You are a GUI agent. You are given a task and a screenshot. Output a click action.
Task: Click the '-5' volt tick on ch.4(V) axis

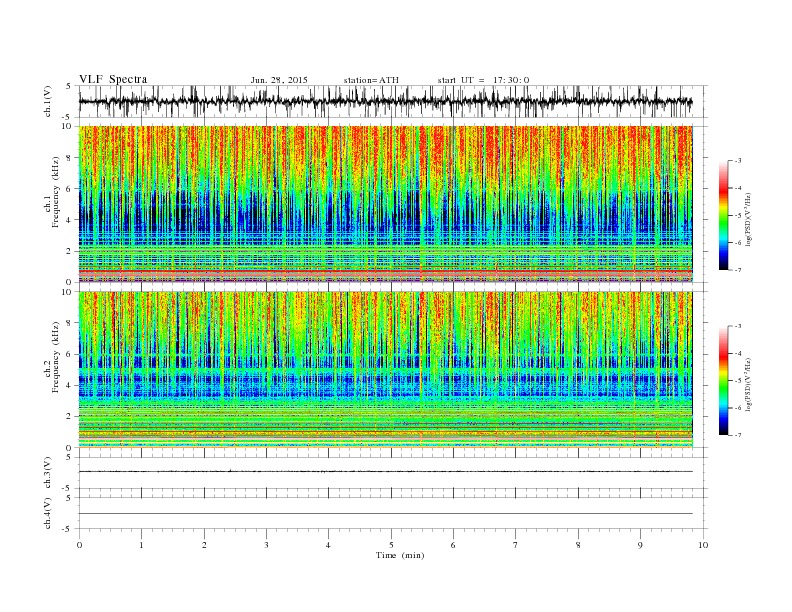68,529
